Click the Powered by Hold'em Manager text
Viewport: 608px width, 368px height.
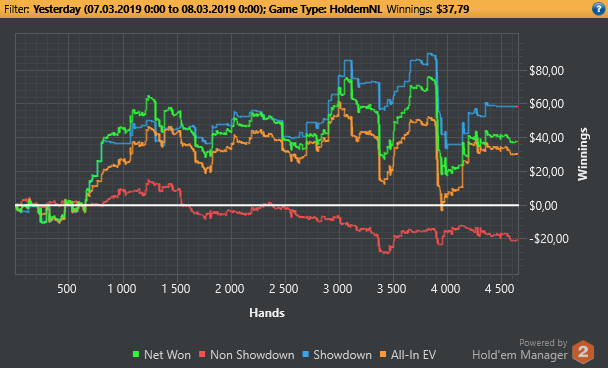click(520, 349)
